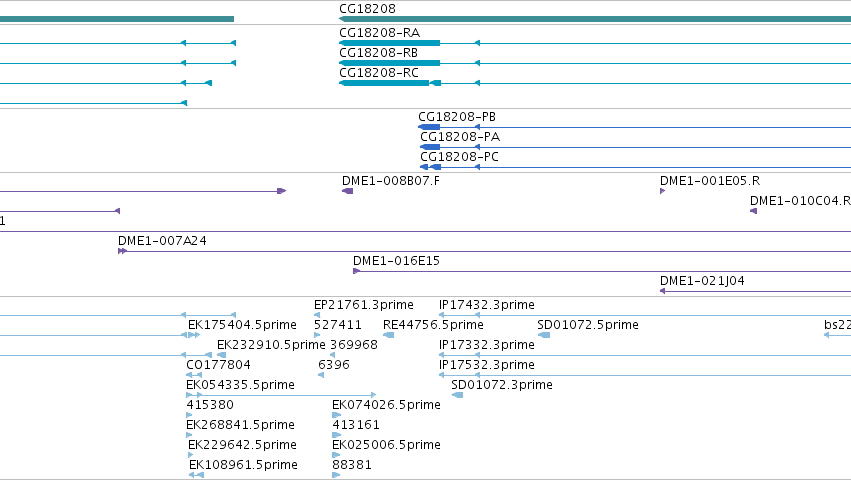
Task: Select RE44756.5prime EST label
Action: pyautogui.click(x=433, y=325)
